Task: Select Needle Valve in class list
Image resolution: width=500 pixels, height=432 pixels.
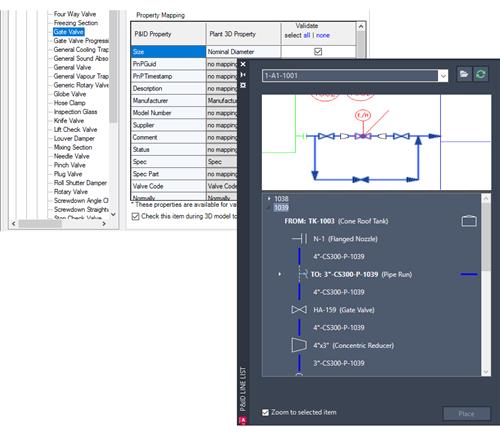Action: click(x=71, y=156)
